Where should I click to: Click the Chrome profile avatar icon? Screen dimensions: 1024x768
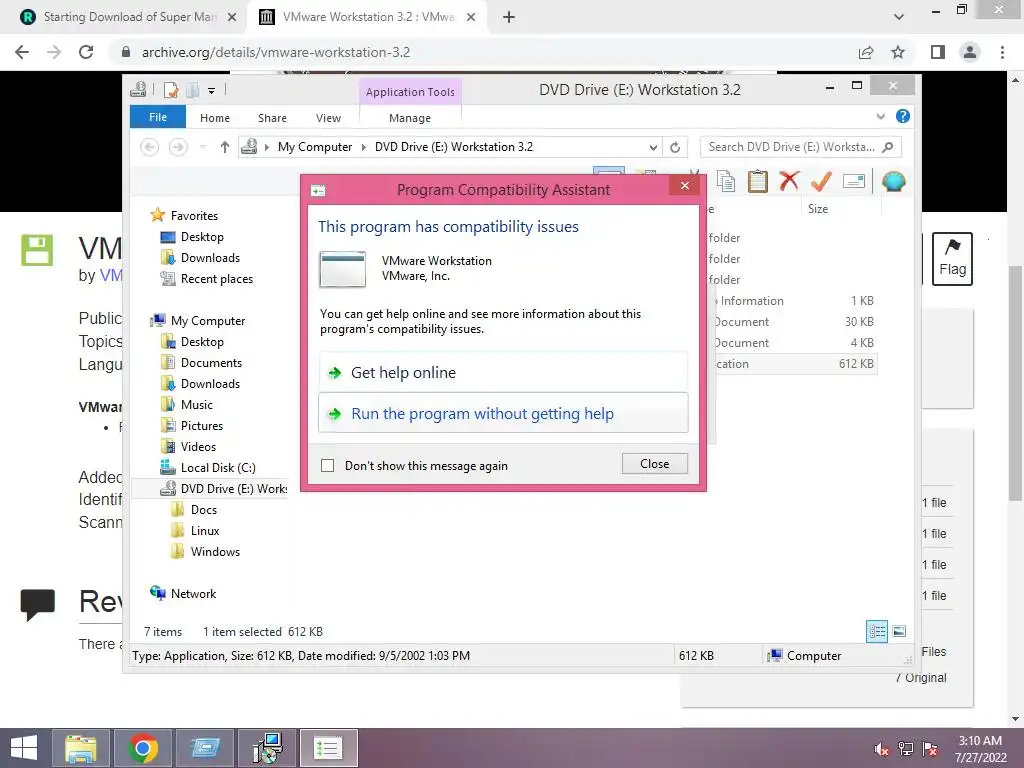(970, 52)
